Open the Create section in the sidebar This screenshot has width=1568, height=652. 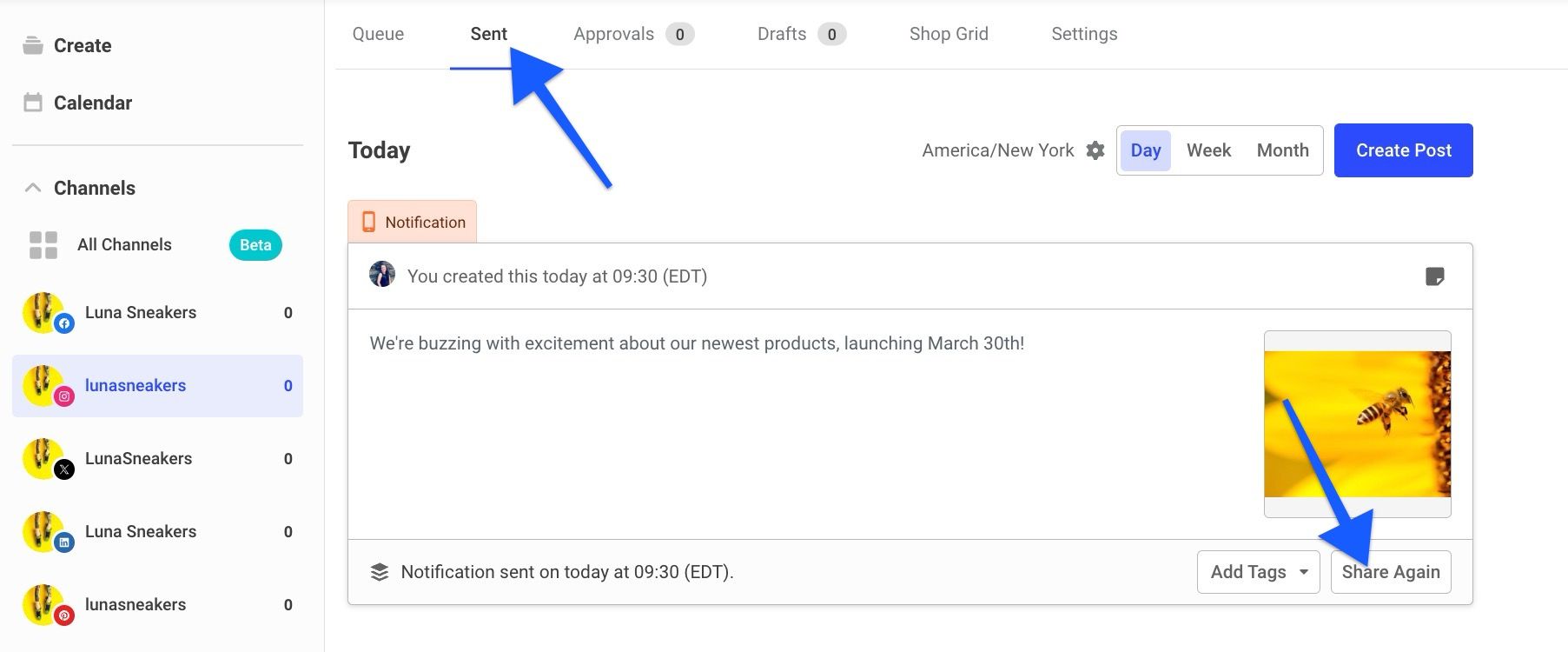click(83, 45)
